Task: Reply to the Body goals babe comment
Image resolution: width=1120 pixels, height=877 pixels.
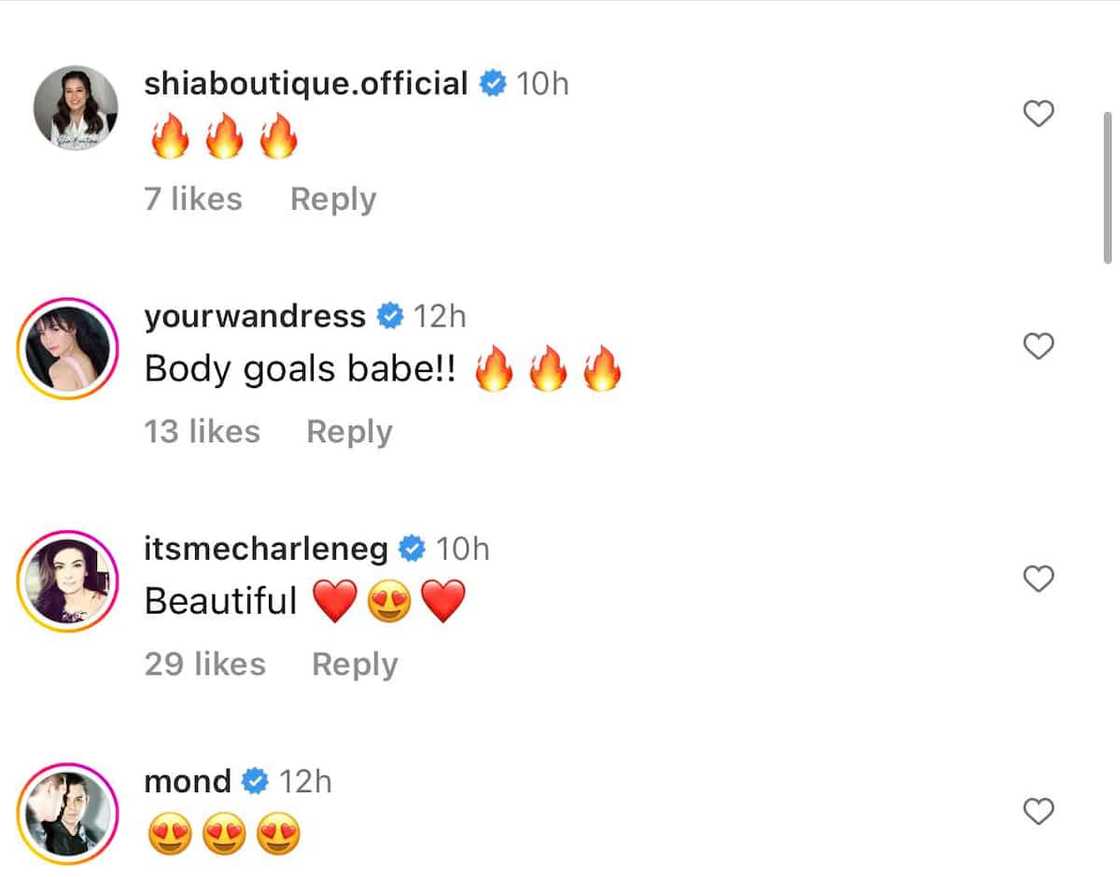Action: tap(349, 432)
